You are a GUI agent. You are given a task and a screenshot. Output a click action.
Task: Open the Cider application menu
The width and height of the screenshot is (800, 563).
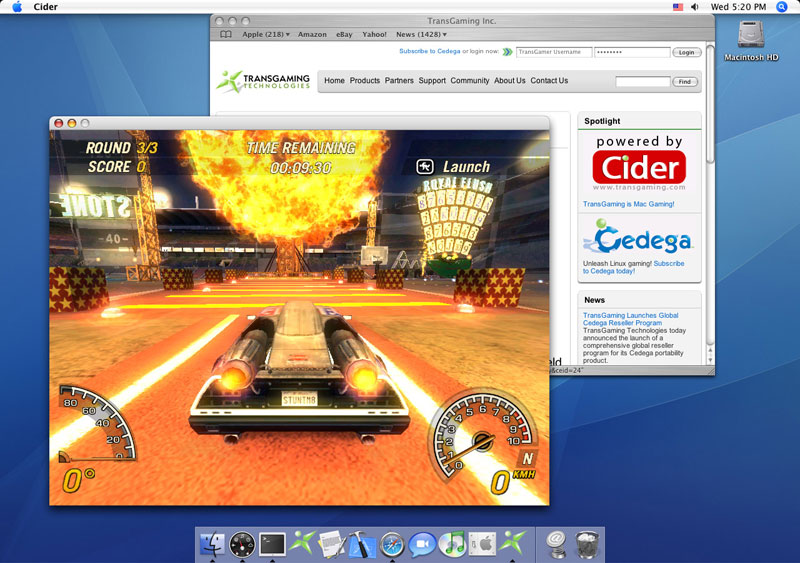(x=45, y=7)
